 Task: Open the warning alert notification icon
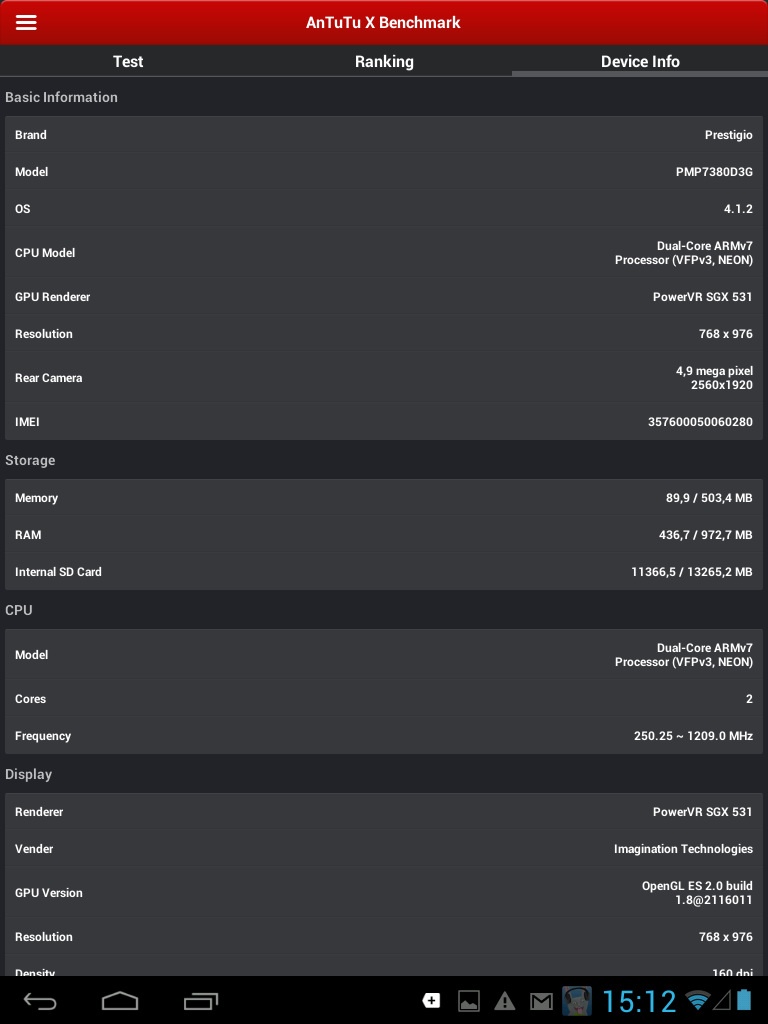505,1001
